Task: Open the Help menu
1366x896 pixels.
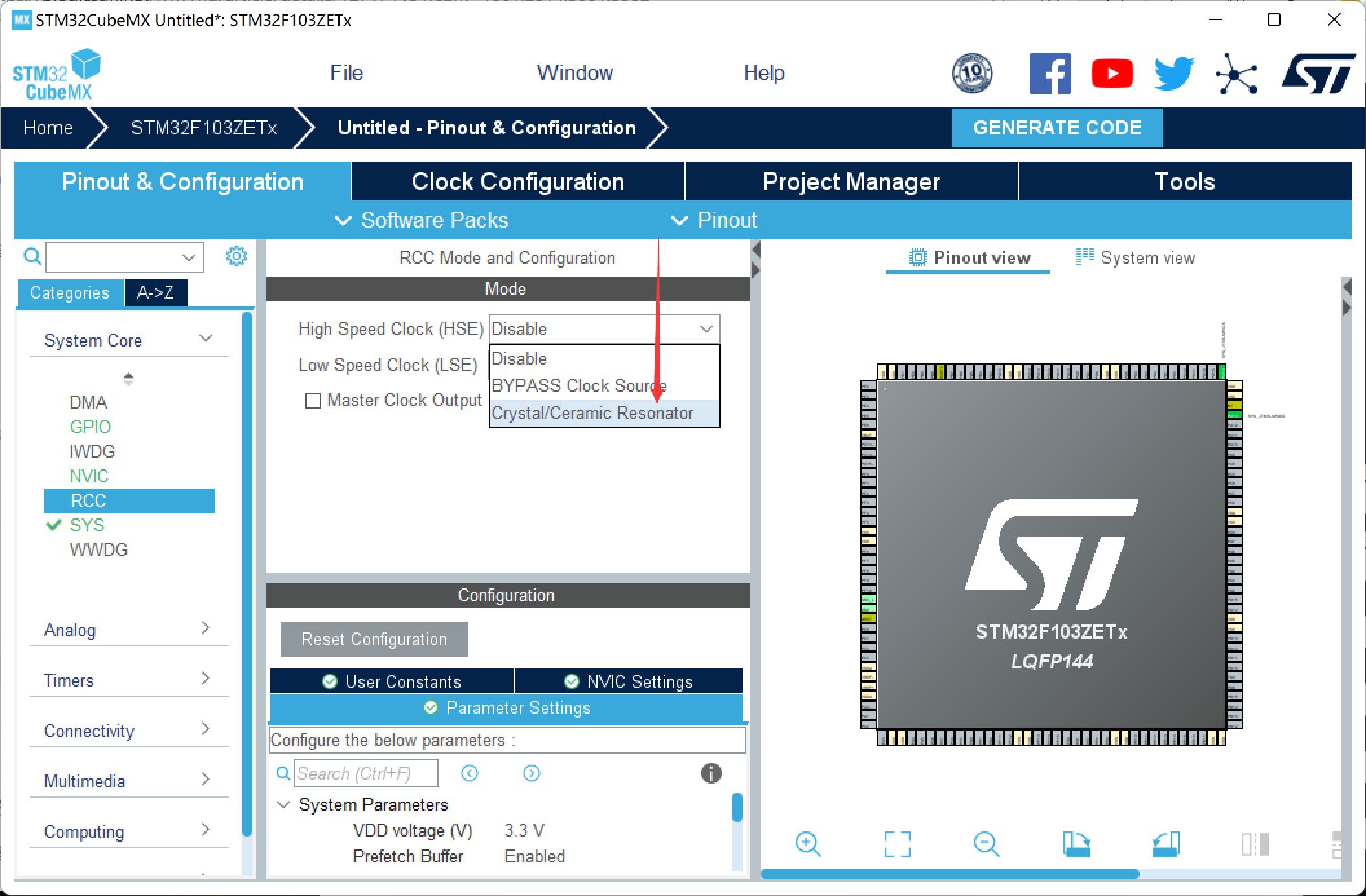Action: [x=764, y=73]
